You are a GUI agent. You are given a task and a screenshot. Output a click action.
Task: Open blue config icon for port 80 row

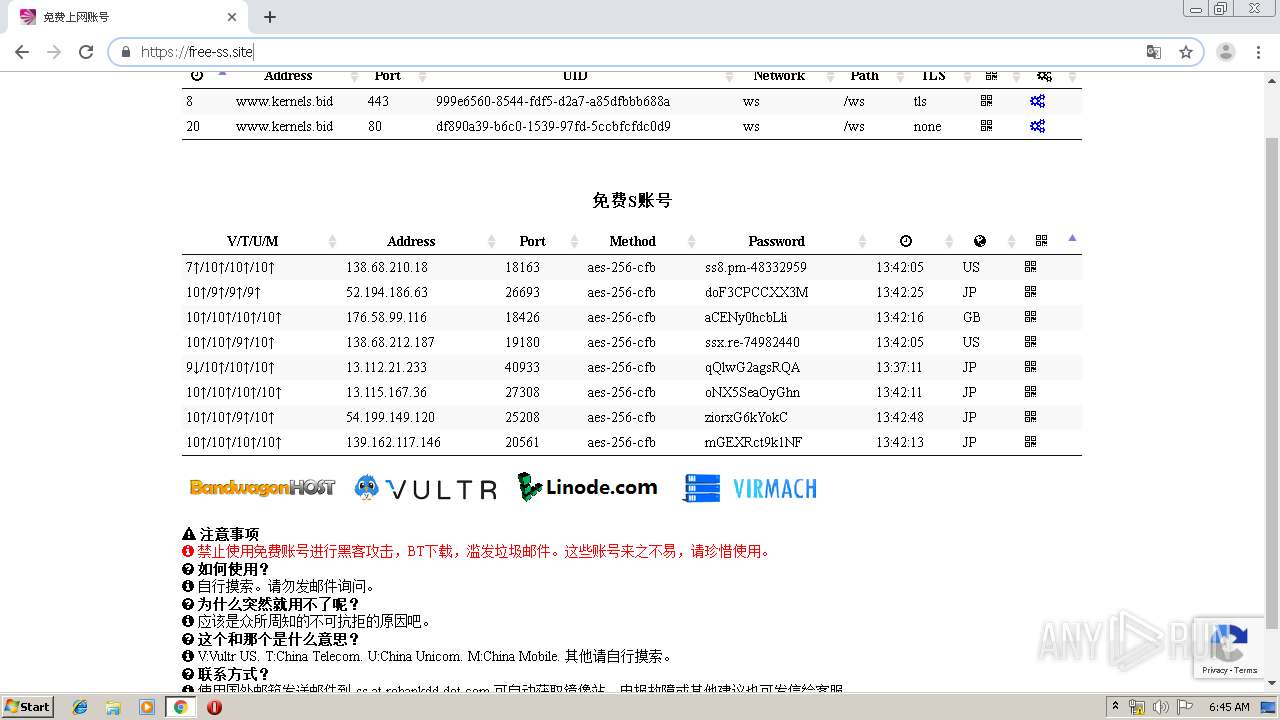pos(1037,126)
